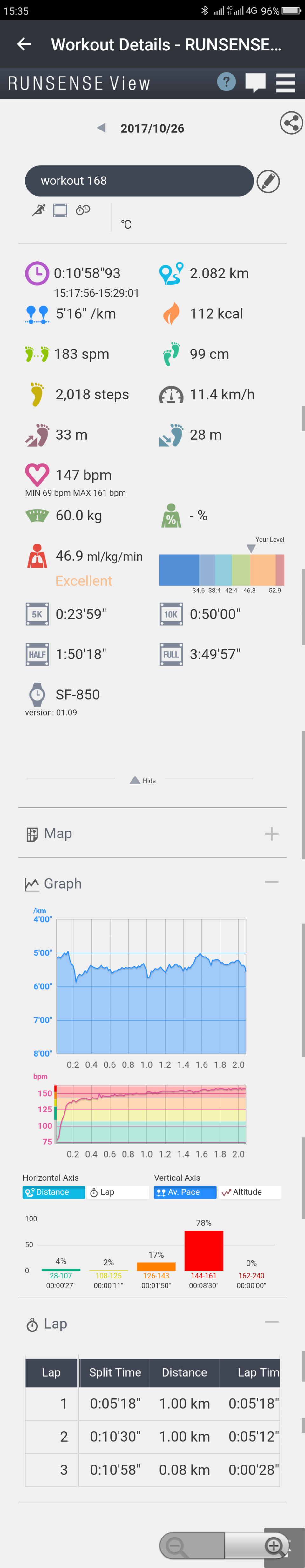The image size is (305, 1568).
Task: Tap the Split Time column header
Action: 114,1372
